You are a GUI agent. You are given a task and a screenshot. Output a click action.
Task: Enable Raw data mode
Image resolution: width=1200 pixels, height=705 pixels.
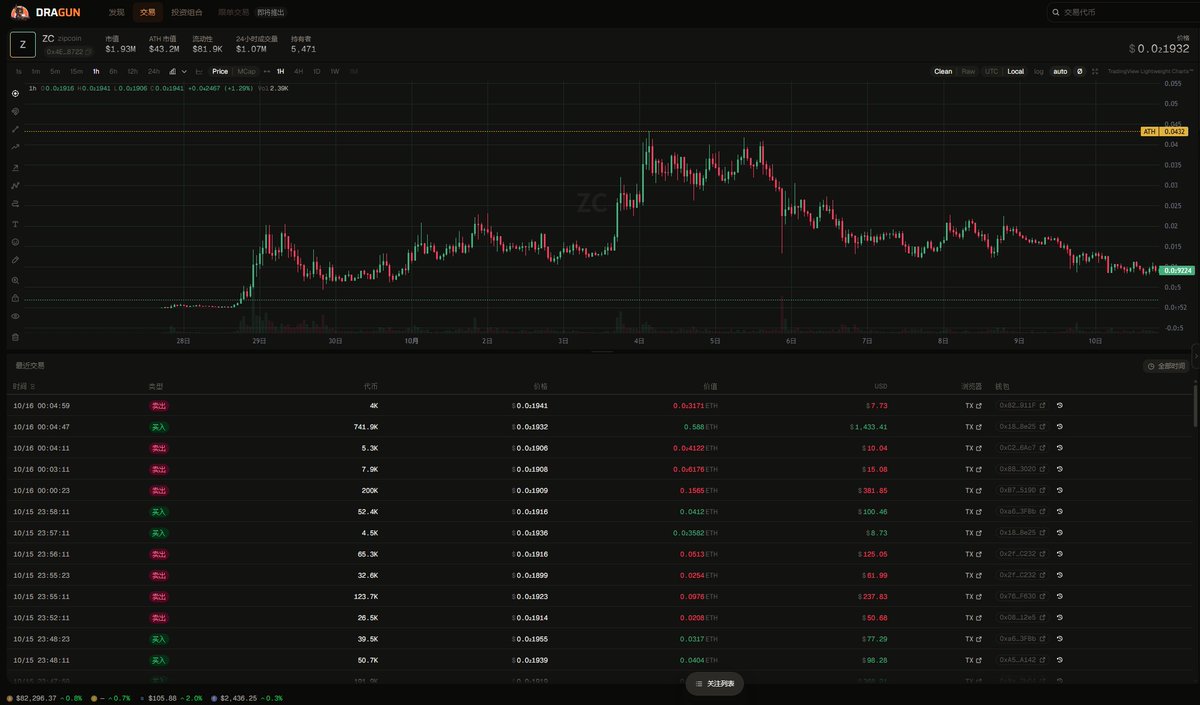tap(968, 72)
